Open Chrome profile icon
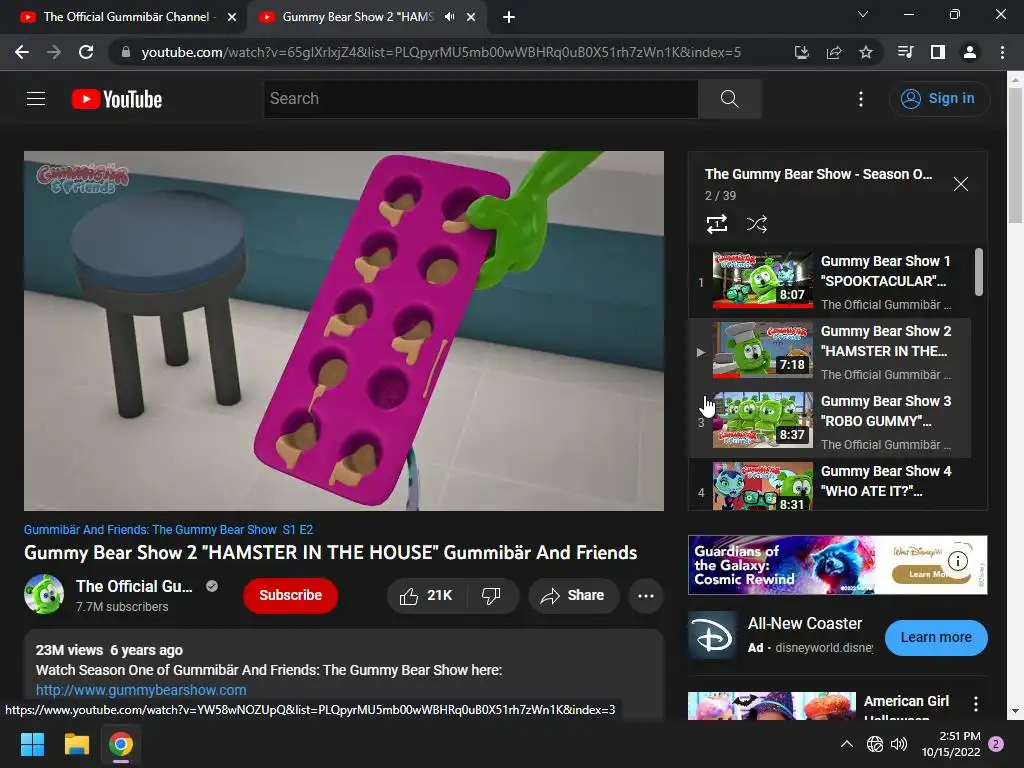 (x=970, y=52)
